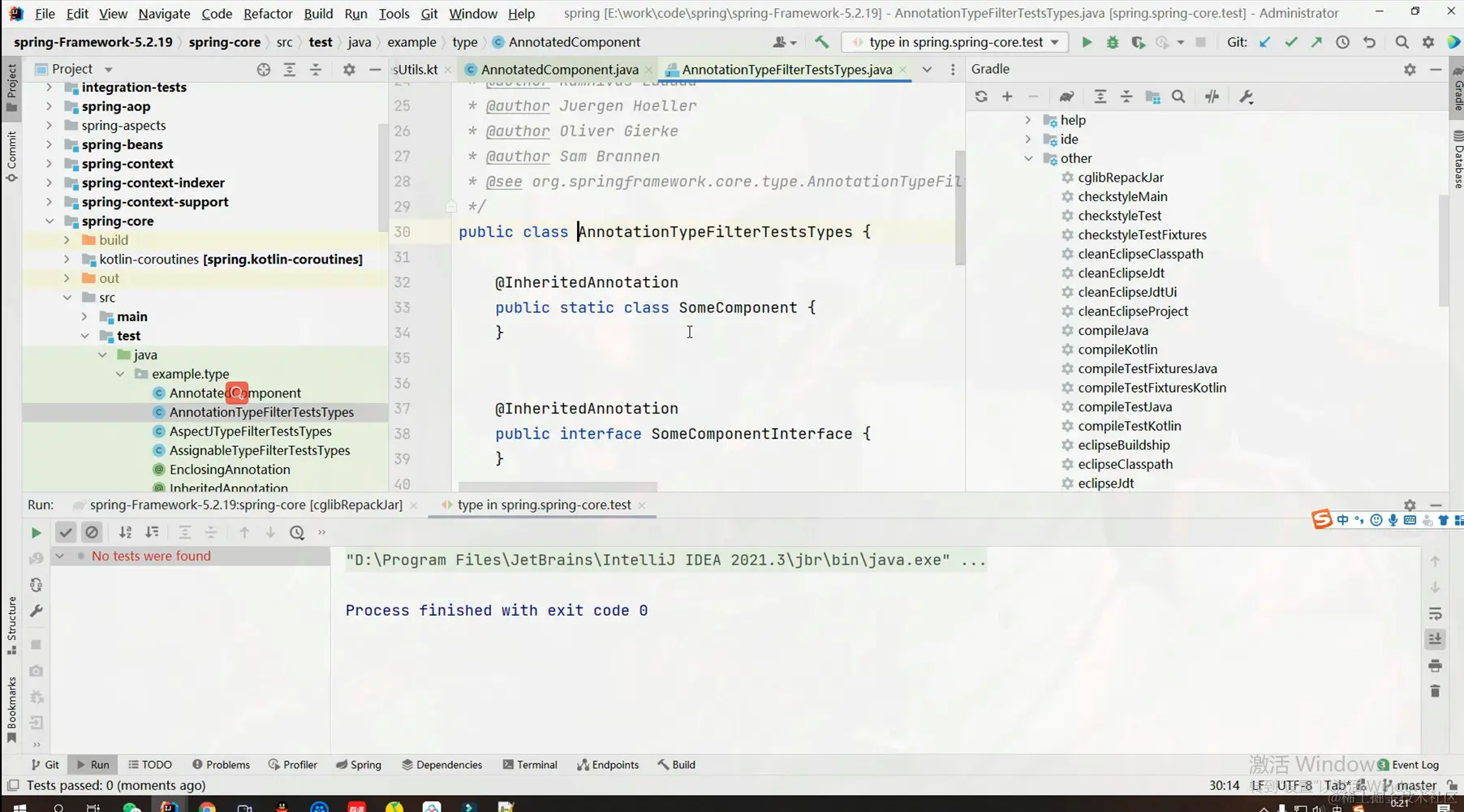Image resolution: width=1464 pixels, height=812 pixels.
Task: Click Windows taskbar search icon
Action: coord(58,807)
